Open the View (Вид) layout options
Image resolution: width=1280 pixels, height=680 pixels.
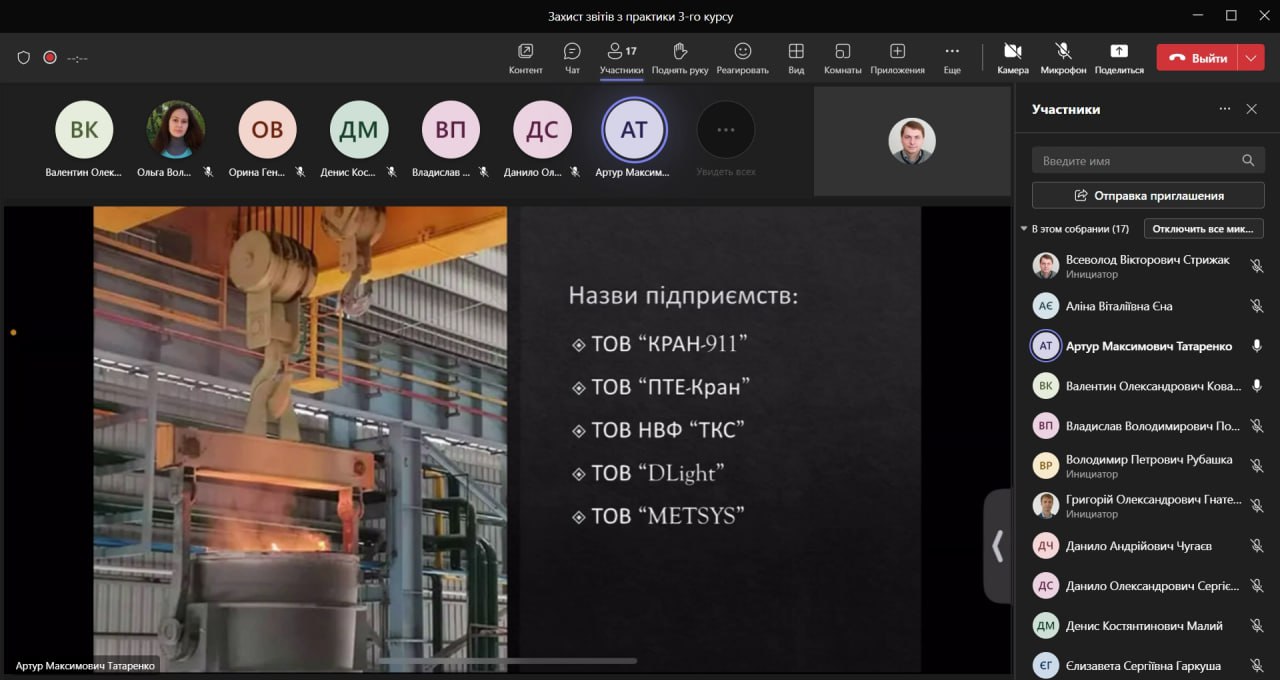click(796, 57)
